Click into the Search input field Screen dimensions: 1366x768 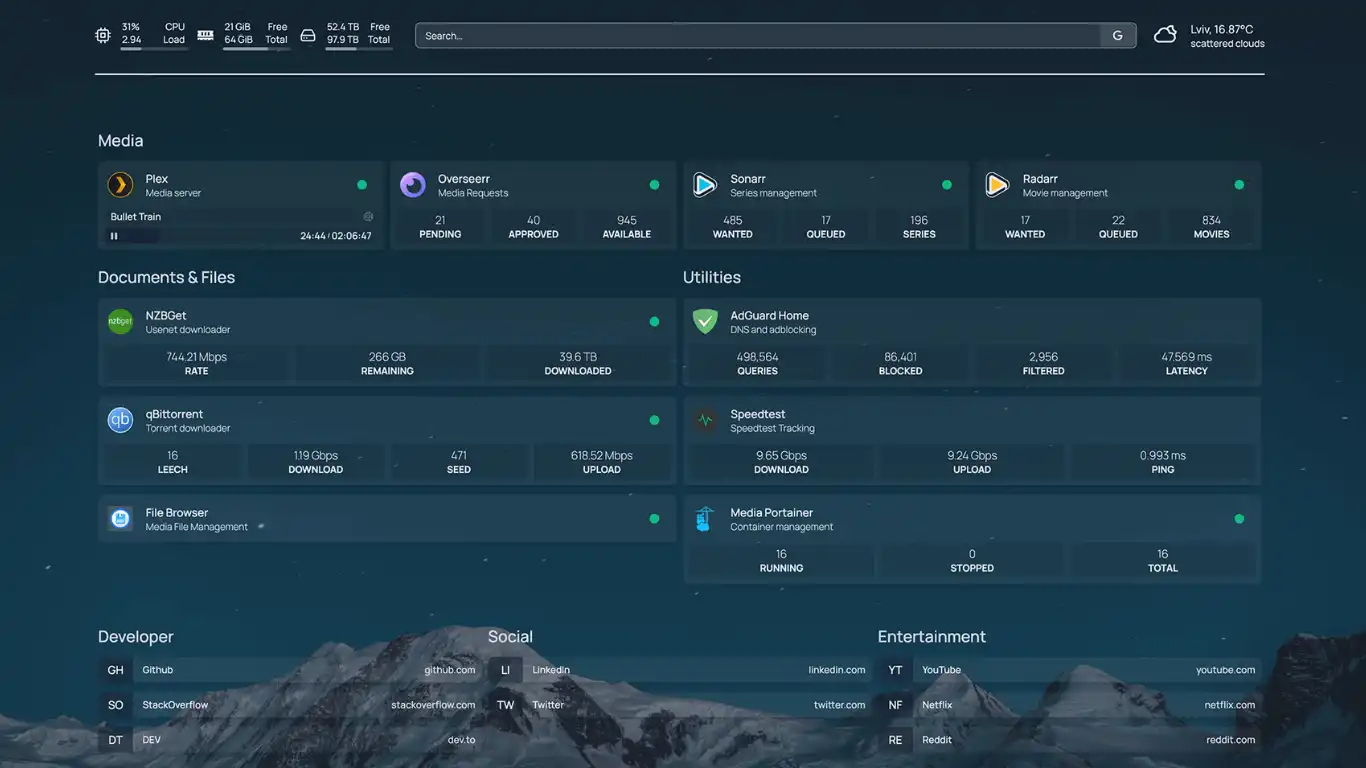point(758,36)
